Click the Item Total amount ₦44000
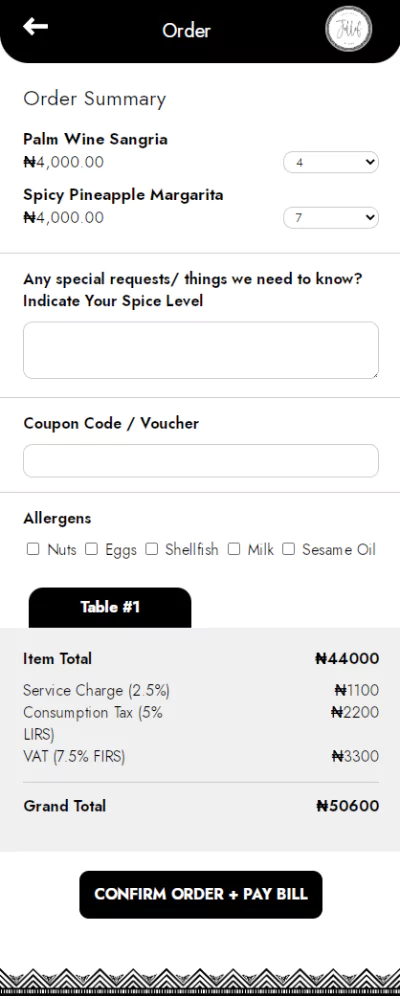Image resolution: width=400 pixels, height=999 pixels. 347,658
